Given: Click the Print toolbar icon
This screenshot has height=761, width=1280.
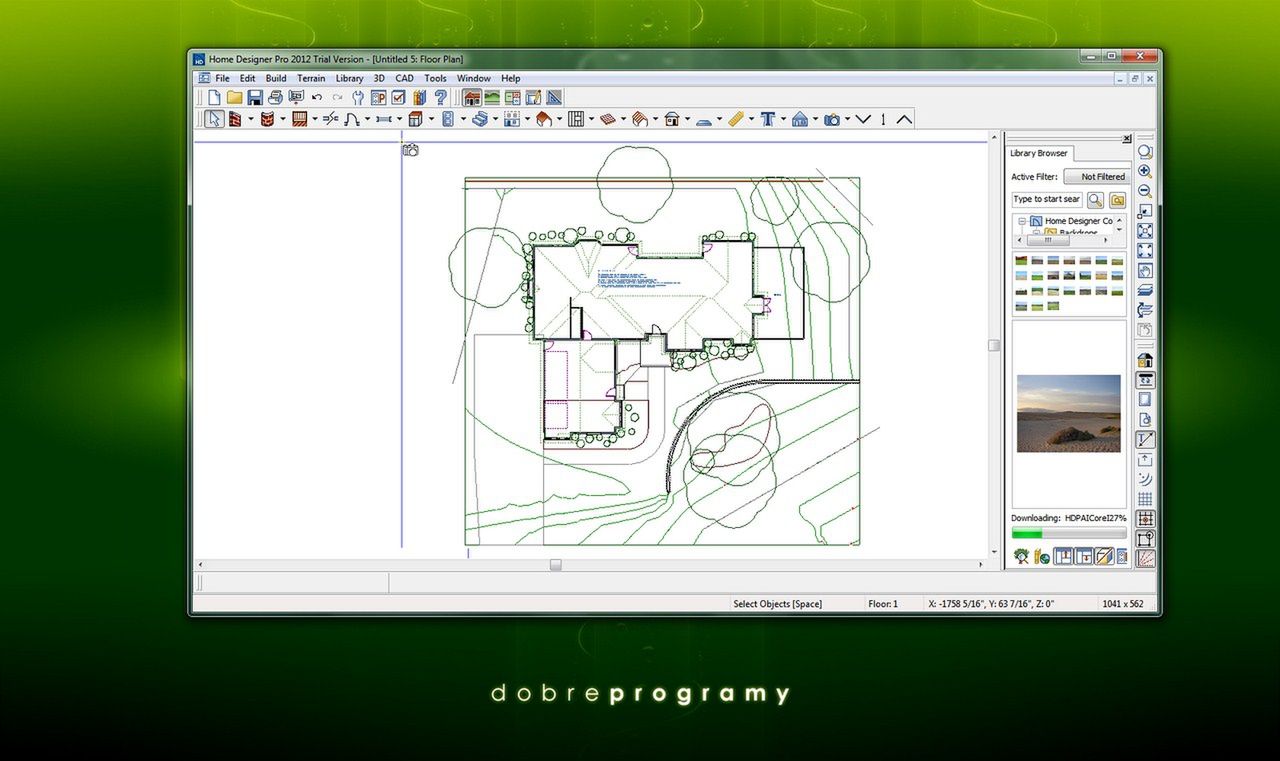Looking at the screenshot, I should (x=275, y=97).
